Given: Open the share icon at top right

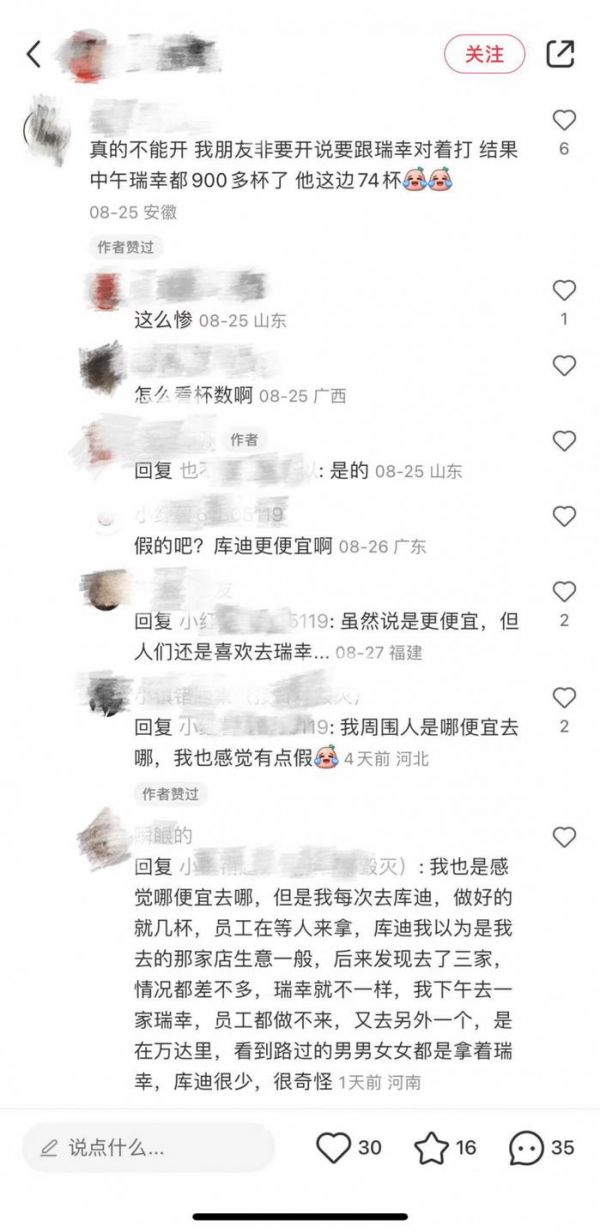Looking at the screenshot, I should [561, 54].
